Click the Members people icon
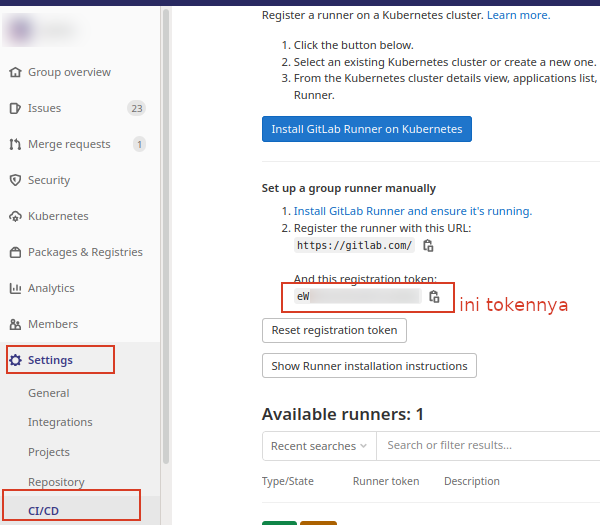Viewport: 600px width, 525px height. (15, 325)
